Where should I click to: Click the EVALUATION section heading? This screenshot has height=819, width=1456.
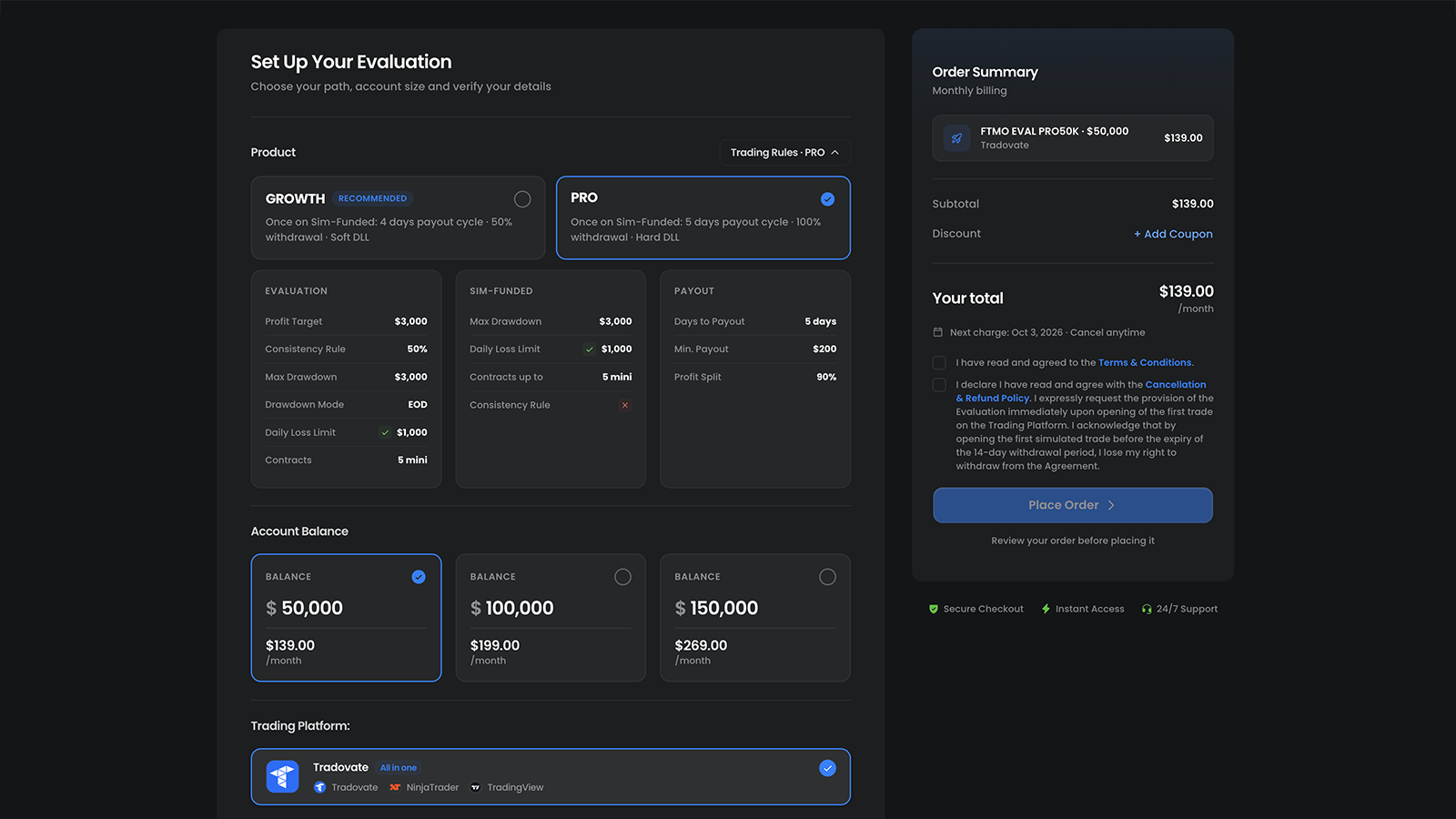(x=297, y=291)
